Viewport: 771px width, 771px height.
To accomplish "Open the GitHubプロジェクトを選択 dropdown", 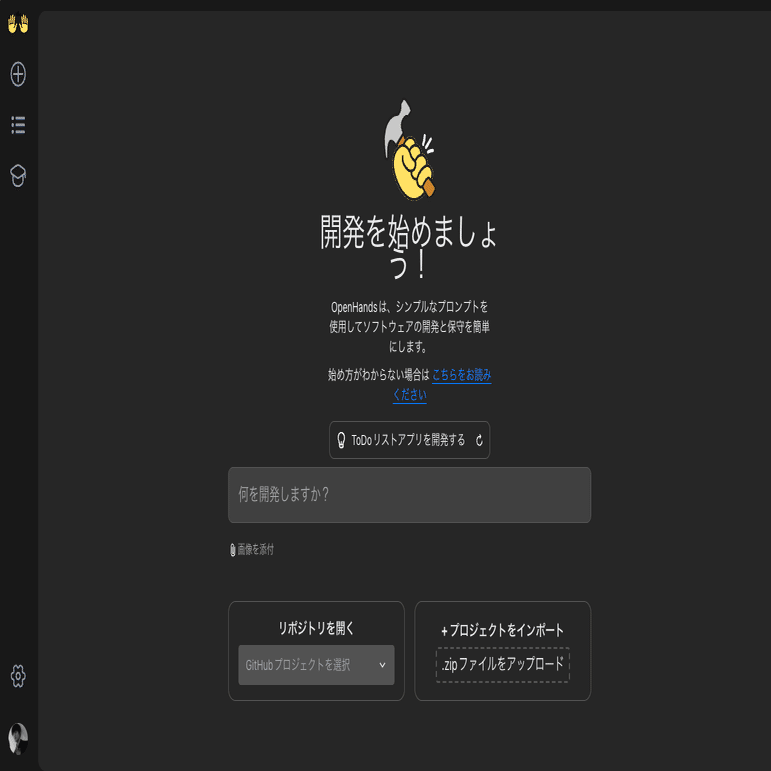I will [x=316, y=665].
